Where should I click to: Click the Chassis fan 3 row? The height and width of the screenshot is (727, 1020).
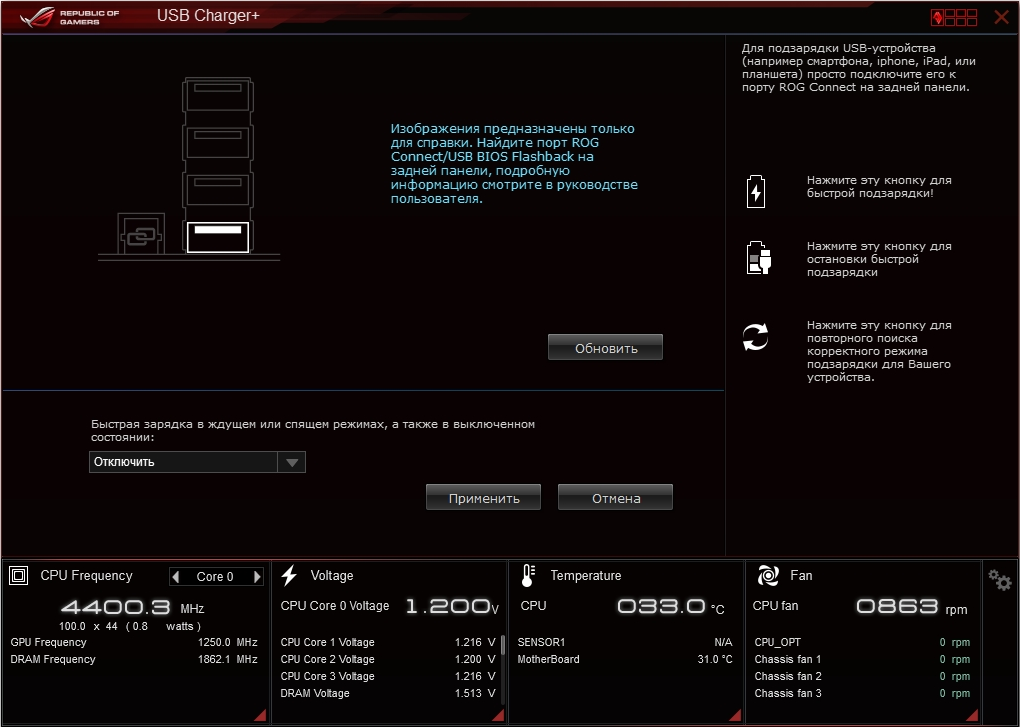coord(862,693)
